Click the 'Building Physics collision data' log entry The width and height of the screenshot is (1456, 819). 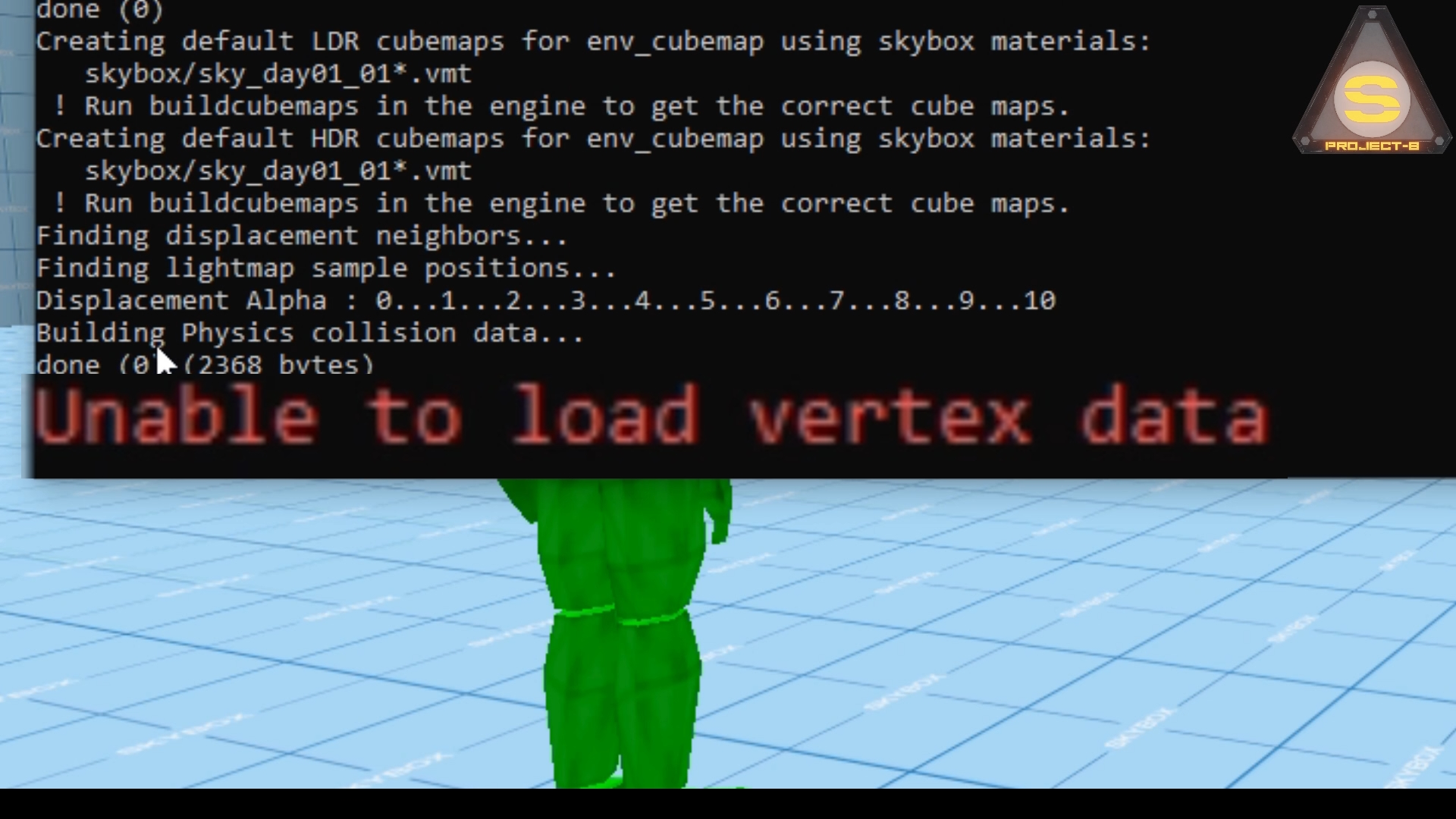[310, 333]
